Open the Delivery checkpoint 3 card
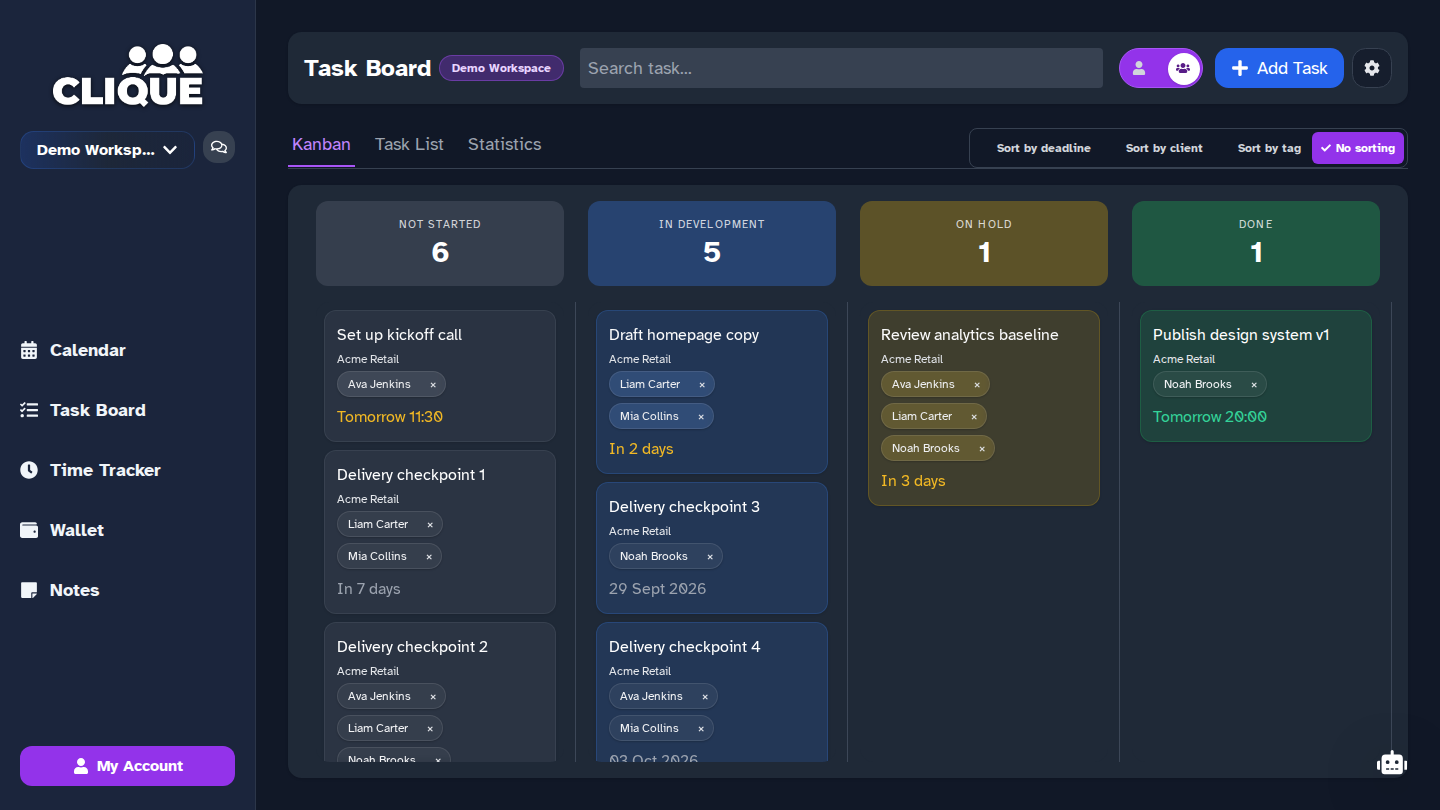The image size is (1440, 810). pos(712,548)
